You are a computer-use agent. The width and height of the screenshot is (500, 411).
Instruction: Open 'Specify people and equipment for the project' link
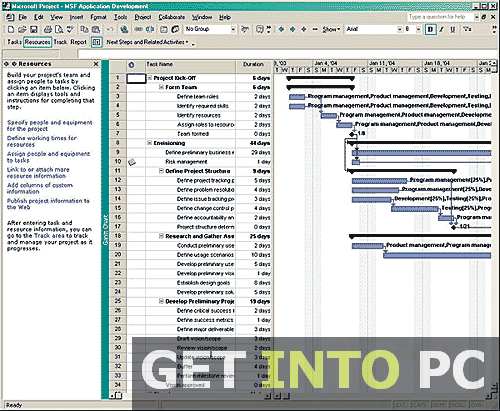(50, 126)
